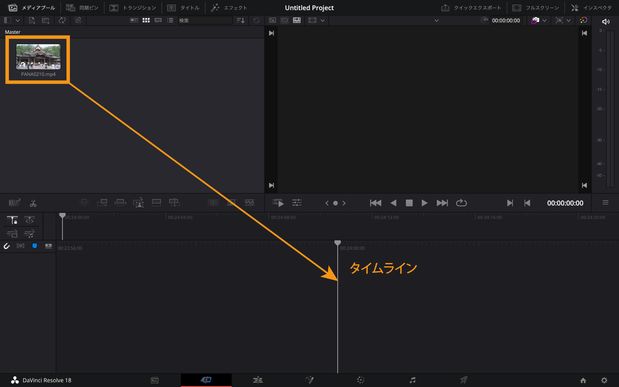
Task: Click the import media folder icon
Action: click(x=46, y=20)
